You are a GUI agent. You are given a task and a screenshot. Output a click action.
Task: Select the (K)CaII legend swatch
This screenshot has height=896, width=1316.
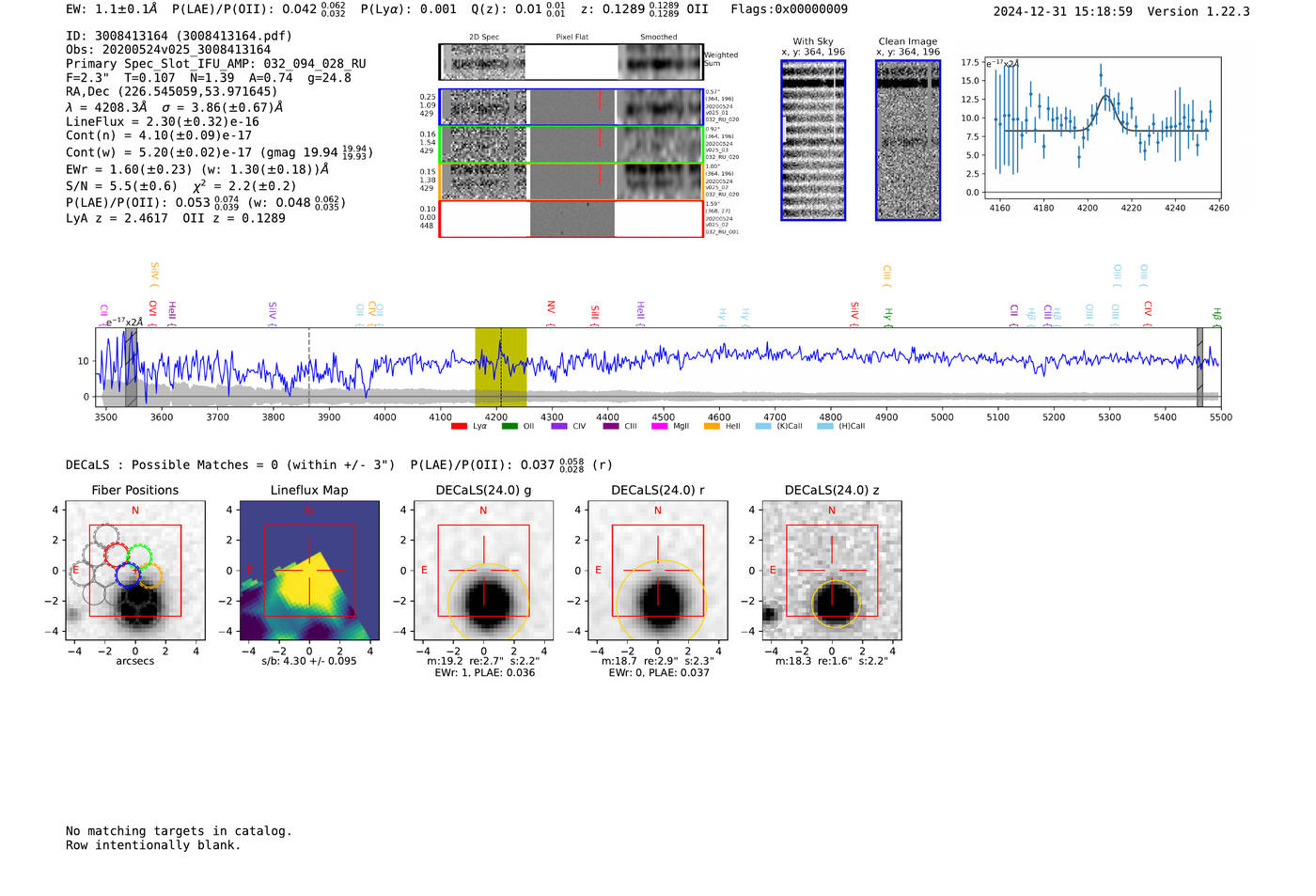pyautogui.click(x=763, y=427)
